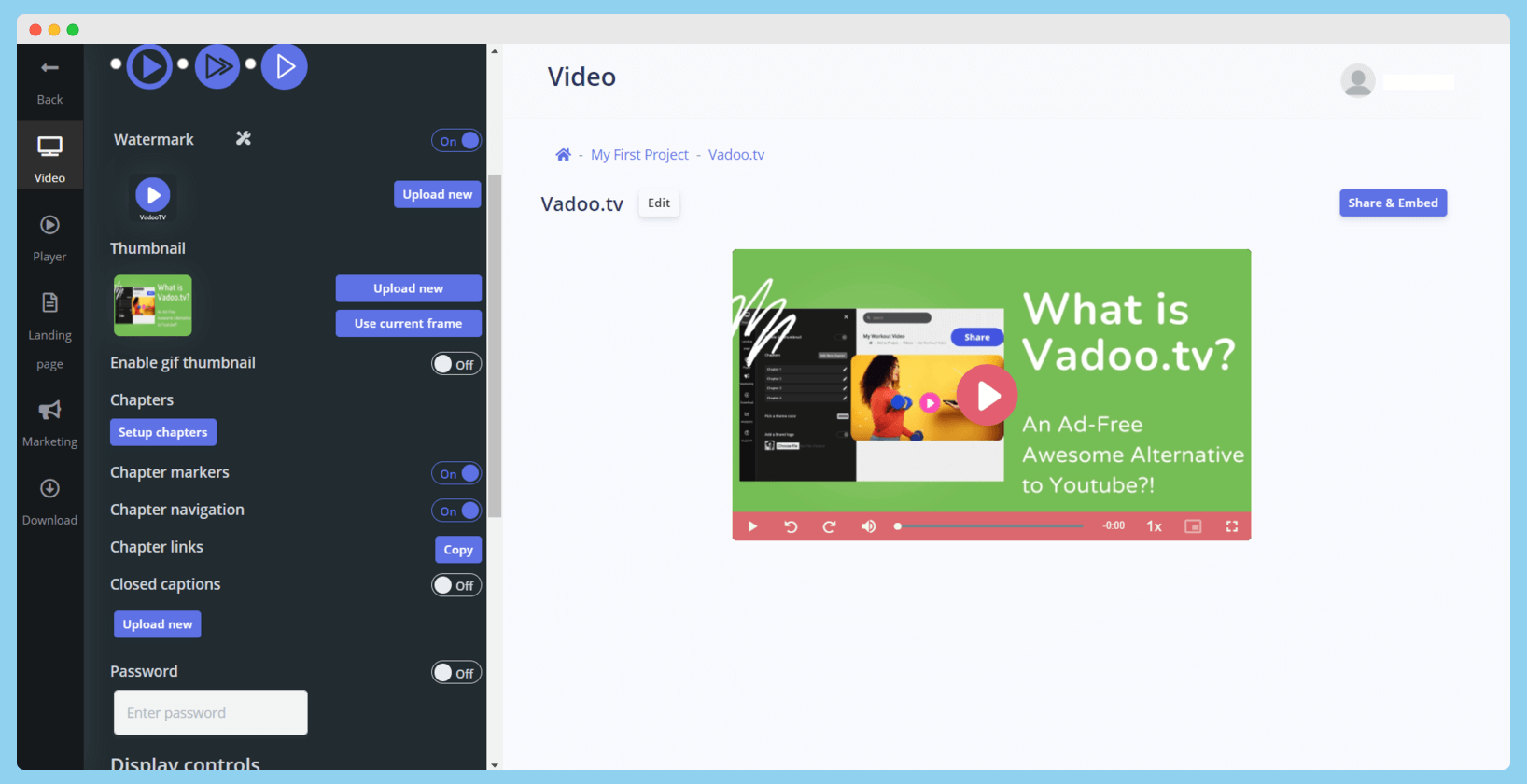Enter fullscreen mode in player
This screenshot has width=1527, height=784.
click(x=1232, y=526)
